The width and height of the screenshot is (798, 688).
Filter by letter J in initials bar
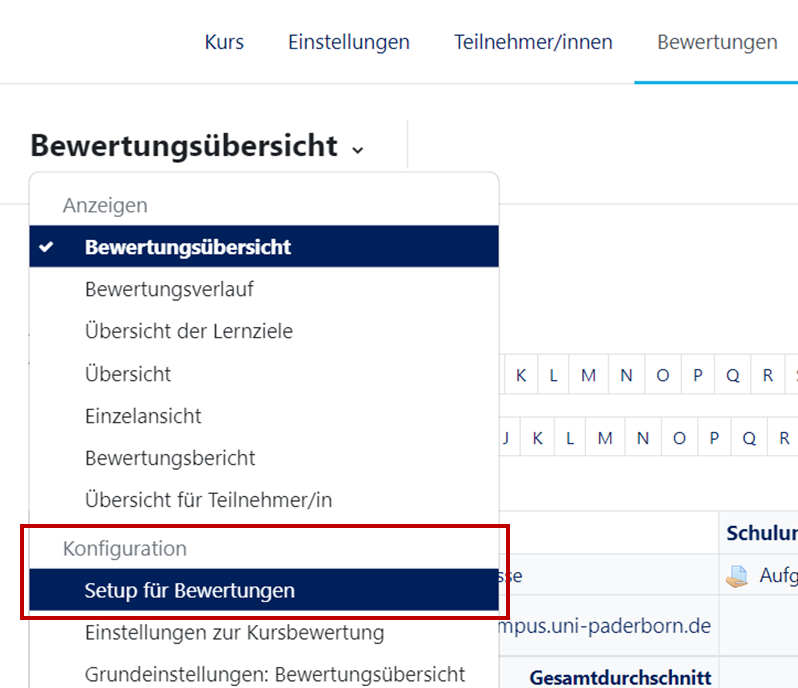coord(507,438)
